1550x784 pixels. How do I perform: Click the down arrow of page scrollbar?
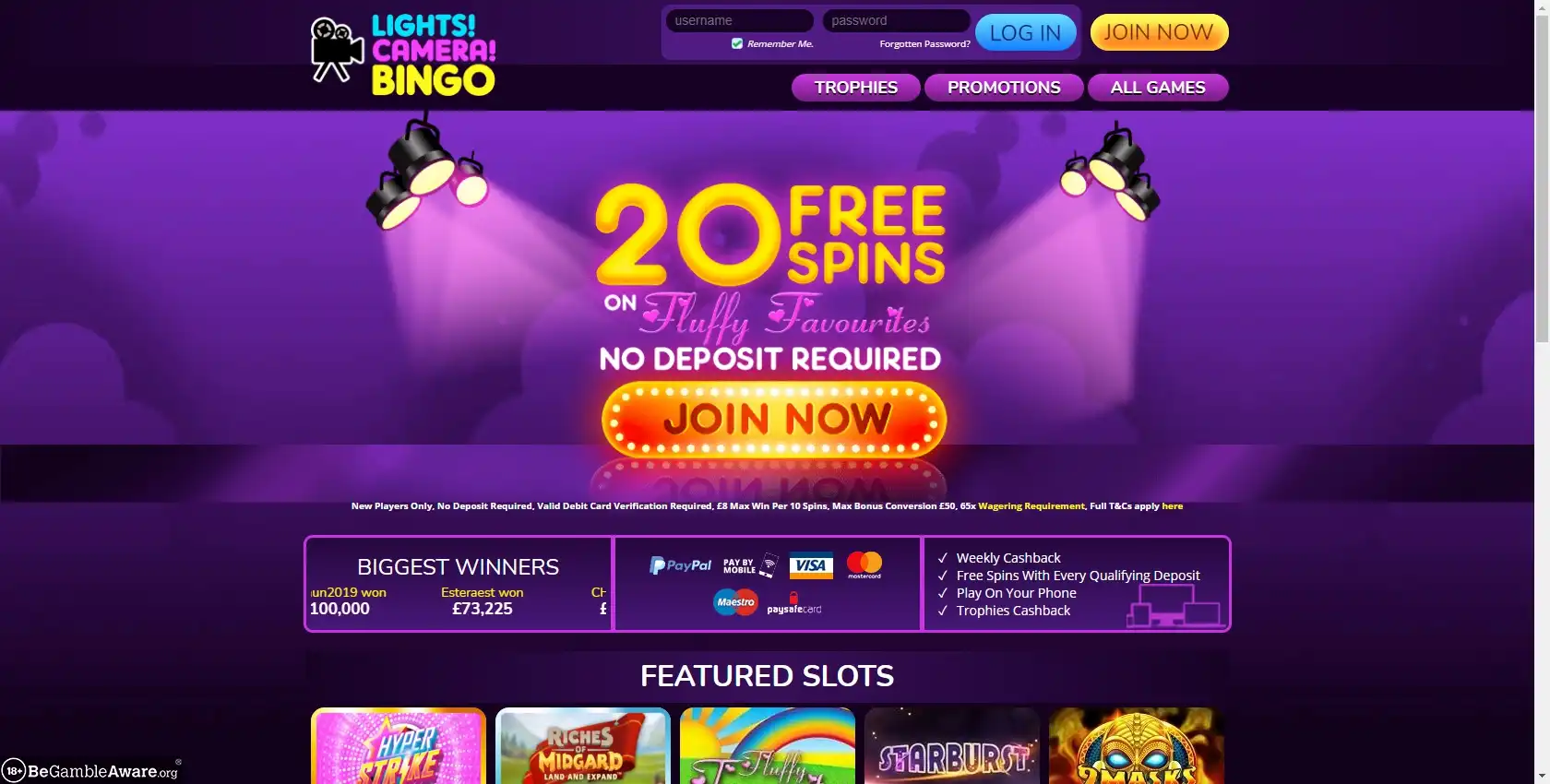[x=1542, y=776]
